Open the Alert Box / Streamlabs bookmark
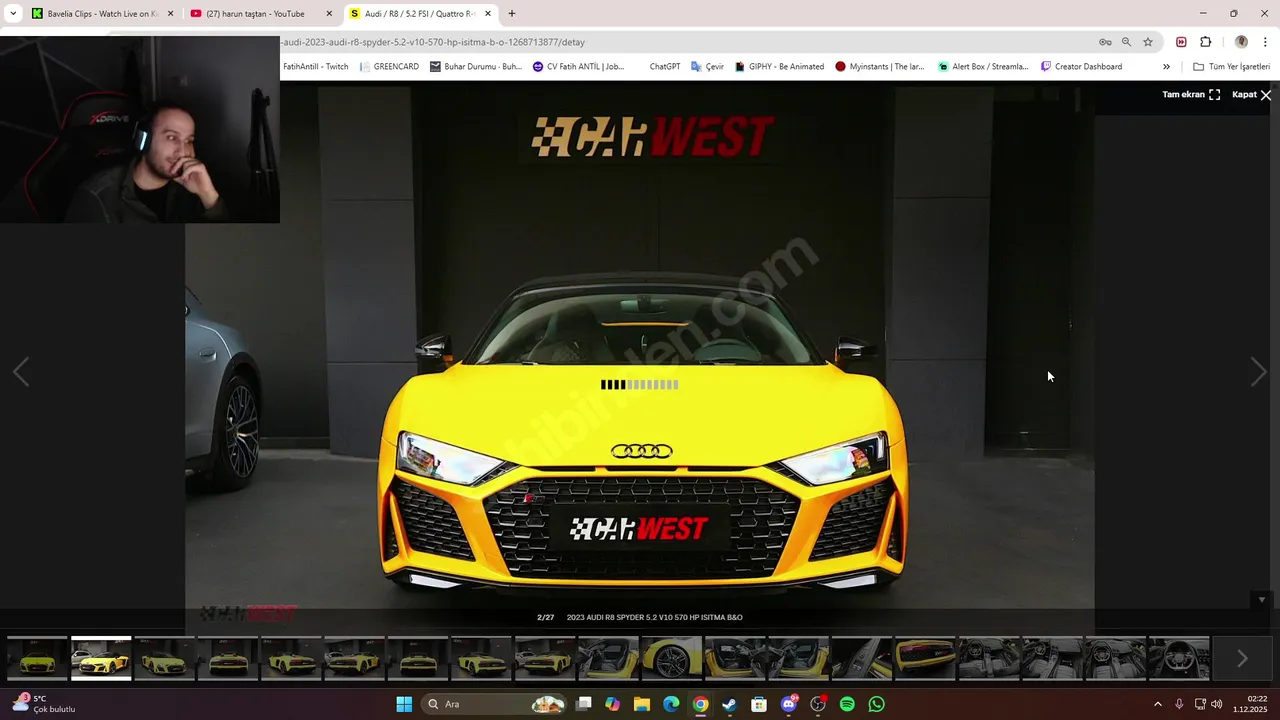This screenshot has height=720, width=1280. (x=983, y=67)
